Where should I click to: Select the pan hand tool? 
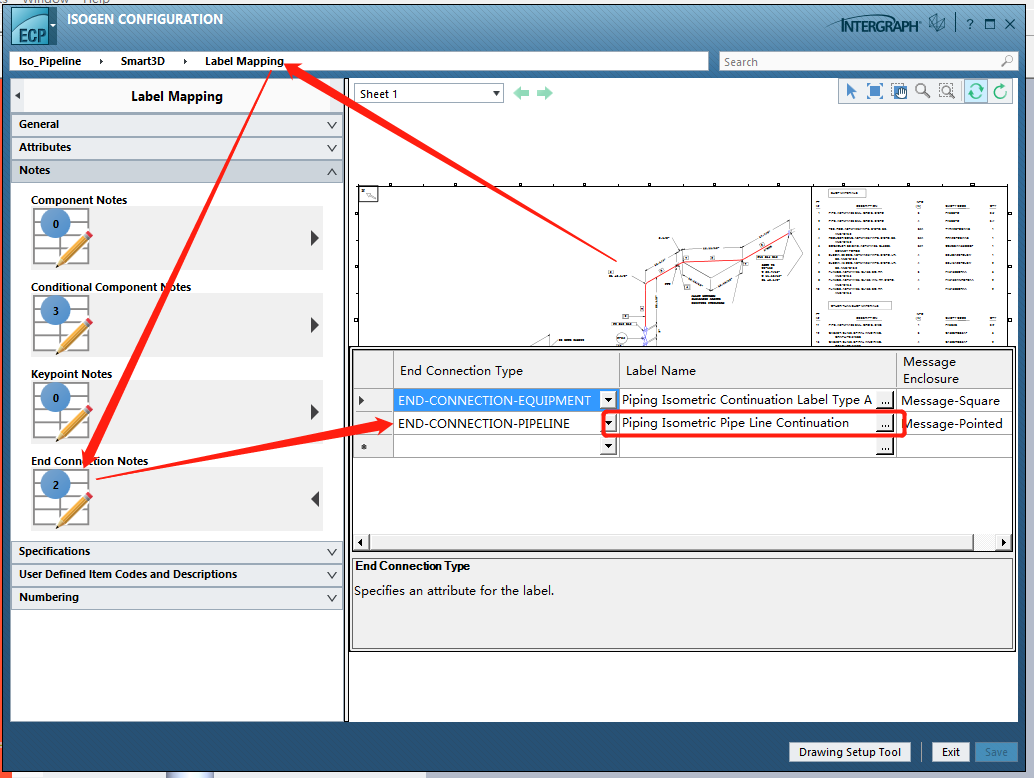(899, 91)
